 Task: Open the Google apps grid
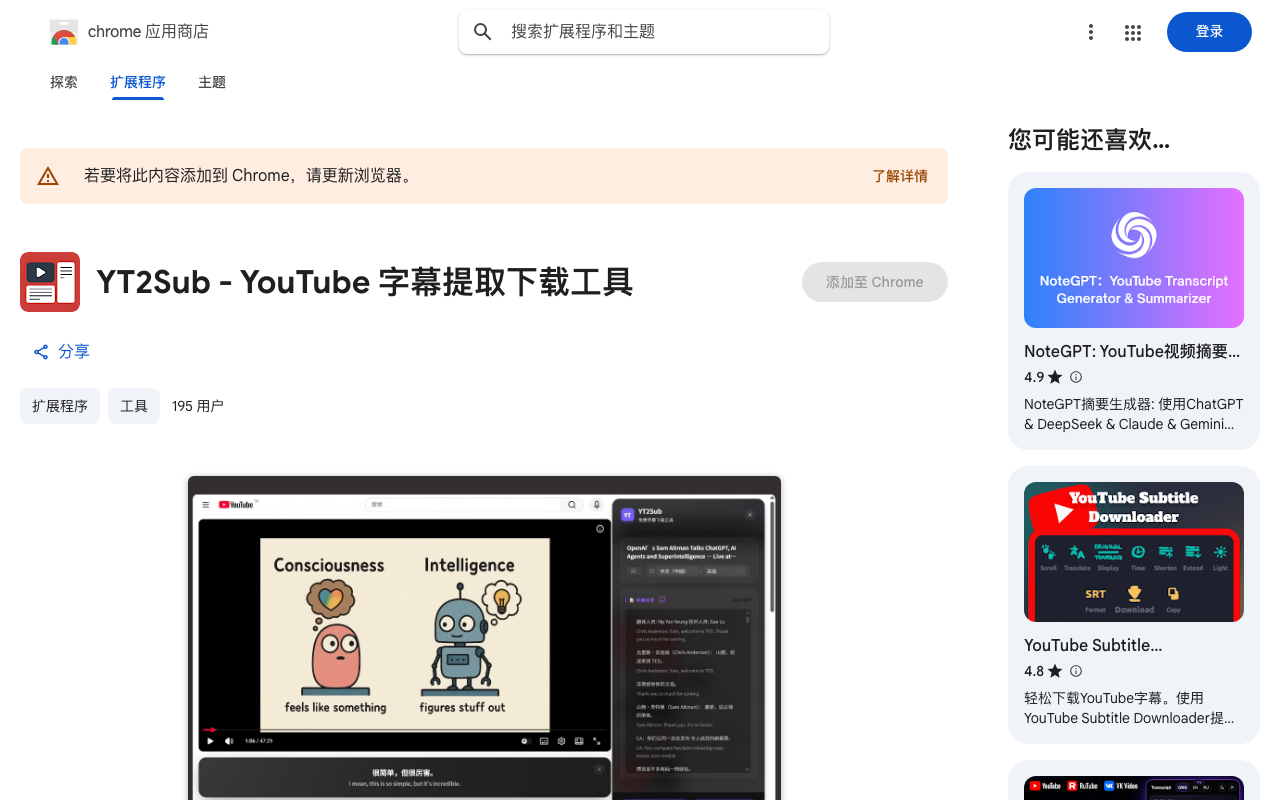point(1133,32)
